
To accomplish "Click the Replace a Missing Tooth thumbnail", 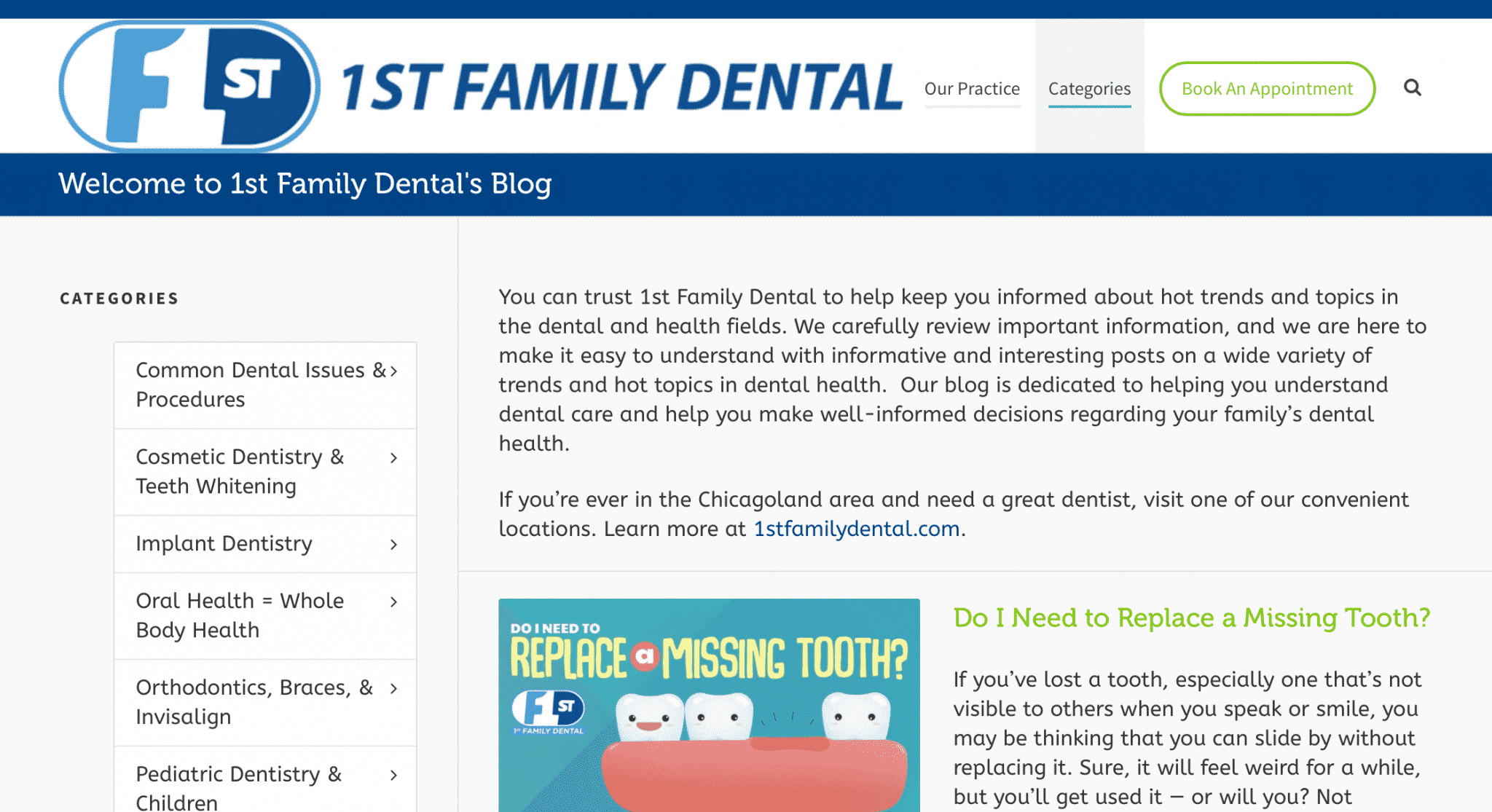I will pyautogui.click(x=709, y=705).
